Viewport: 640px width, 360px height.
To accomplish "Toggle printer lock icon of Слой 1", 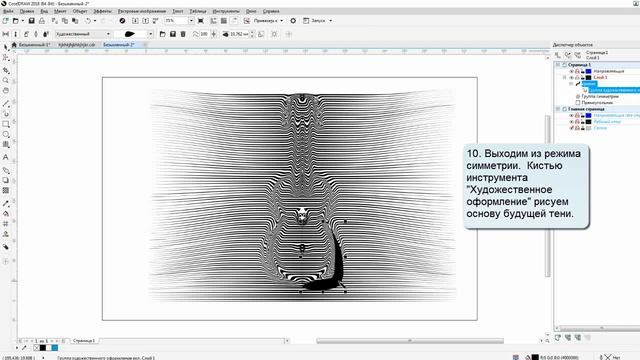I will pos(577,78).
